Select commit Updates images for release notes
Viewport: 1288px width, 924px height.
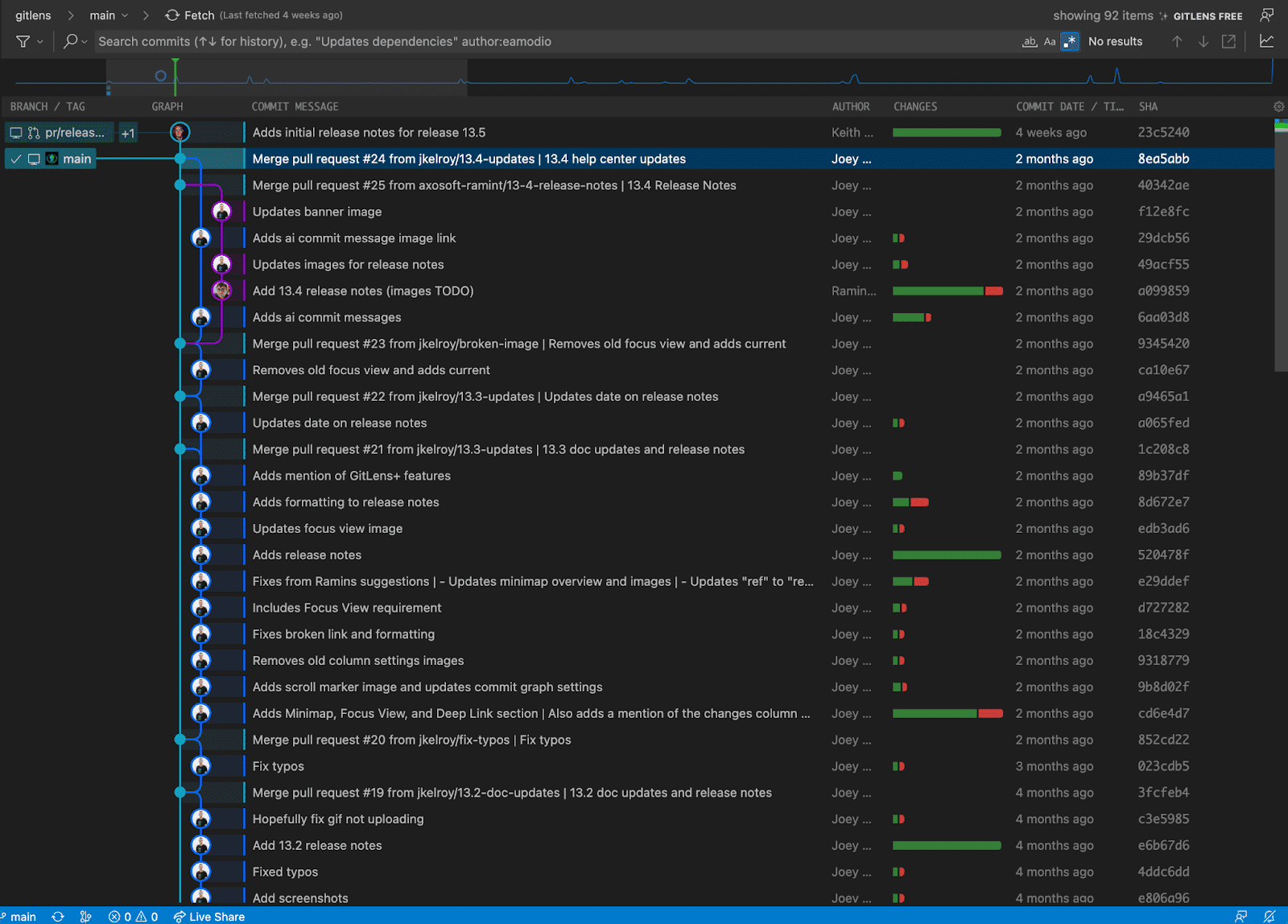point(348,264)
